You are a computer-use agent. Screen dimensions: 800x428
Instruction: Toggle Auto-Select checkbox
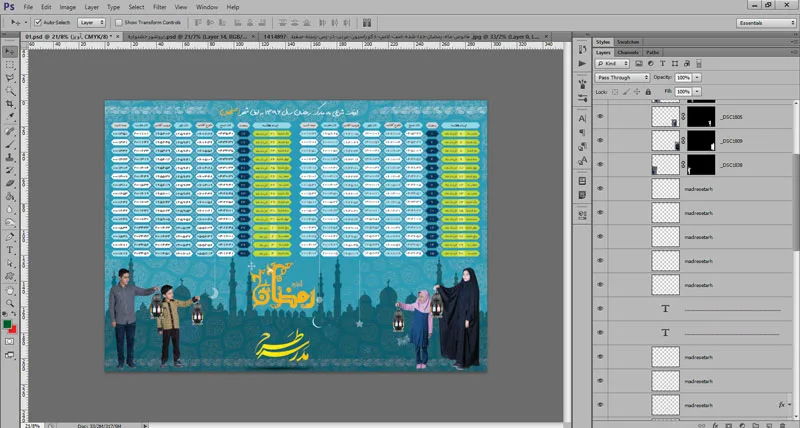pos(38,22)
